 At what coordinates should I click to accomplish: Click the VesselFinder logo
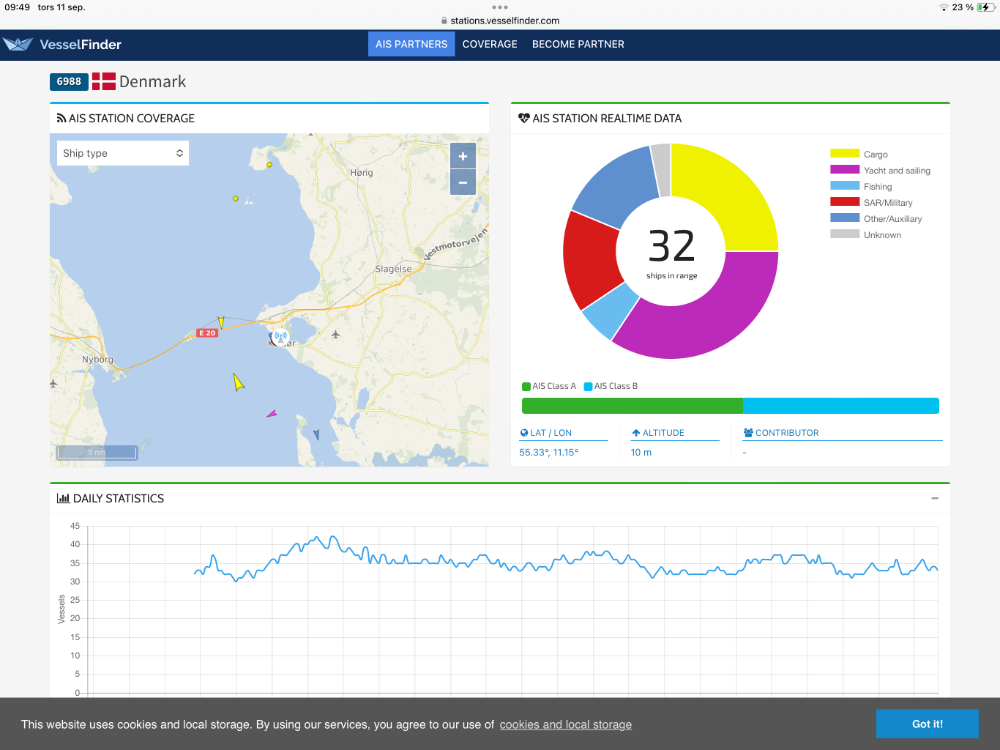62,44
